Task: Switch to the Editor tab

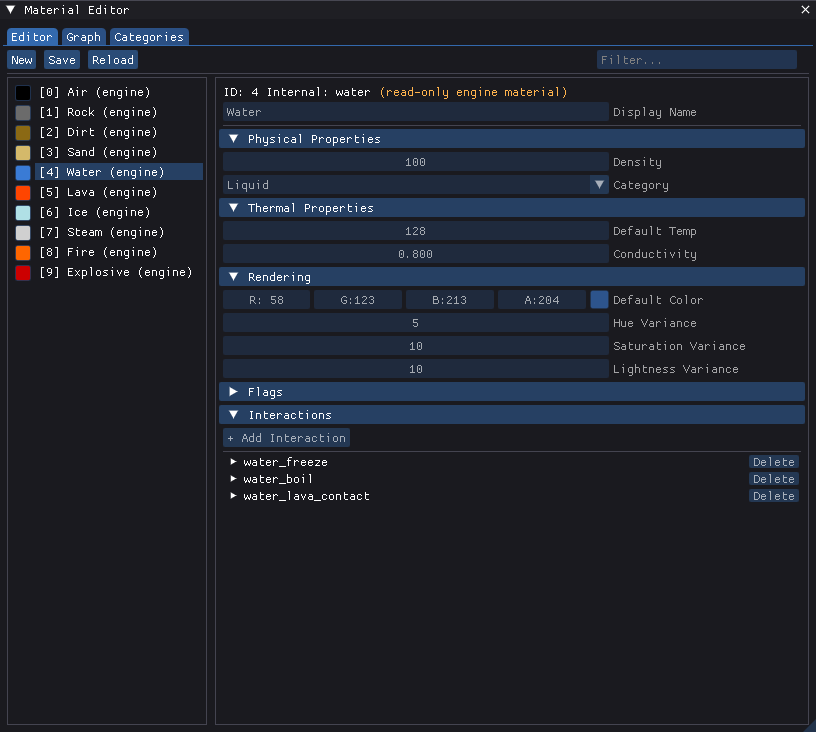Action: coord(32,37)
